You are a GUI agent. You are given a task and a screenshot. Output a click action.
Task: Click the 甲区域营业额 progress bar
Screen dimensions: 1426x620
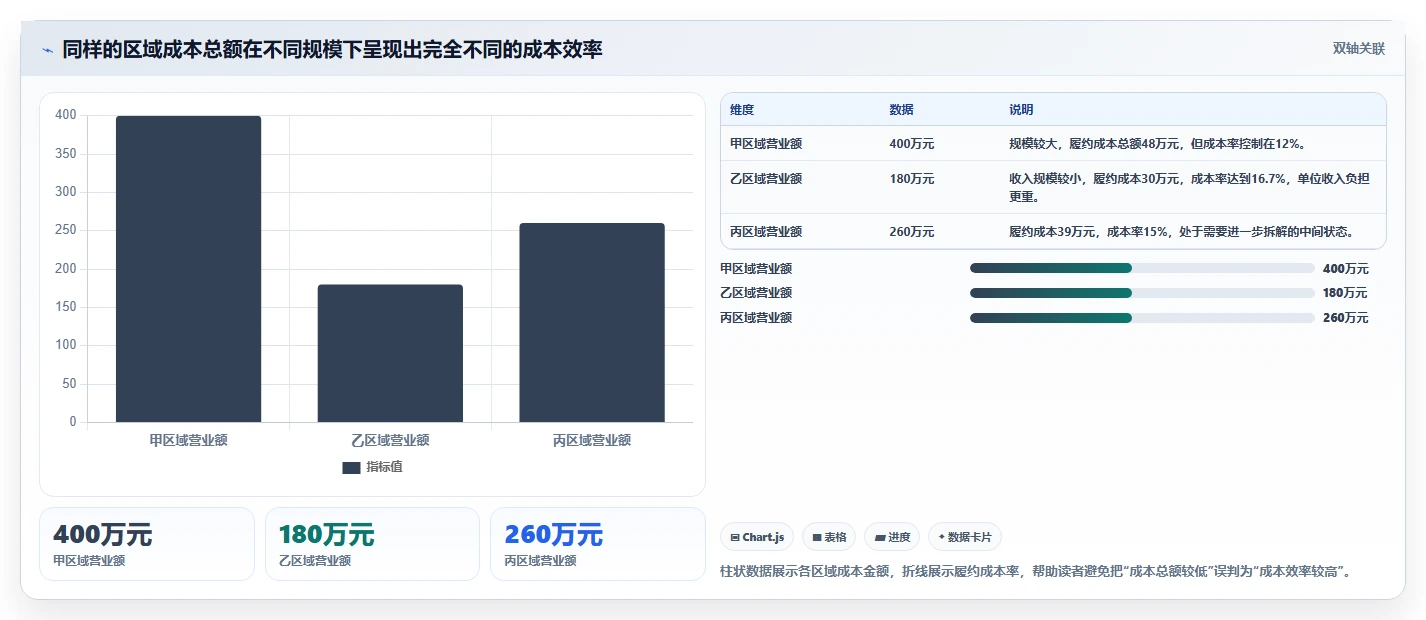[x=1142, y=268]
